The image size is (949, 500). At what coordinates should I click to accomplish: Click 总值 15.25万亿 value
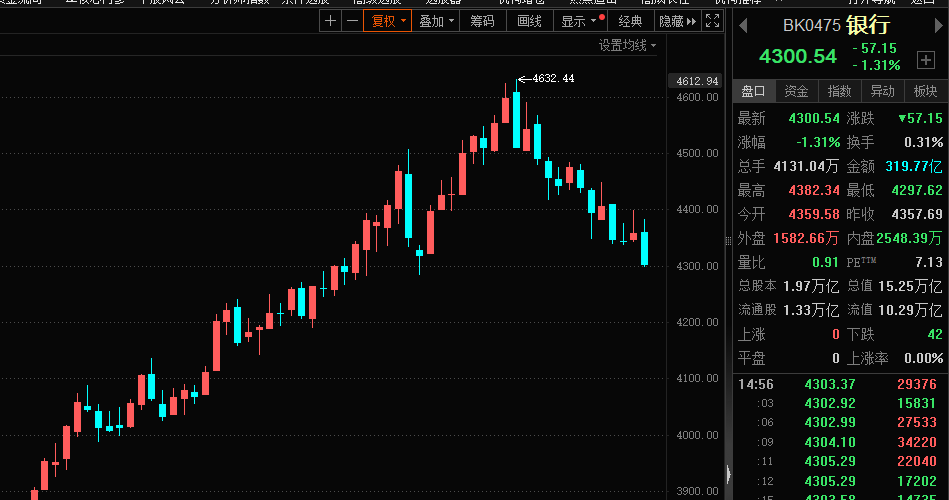910,286
